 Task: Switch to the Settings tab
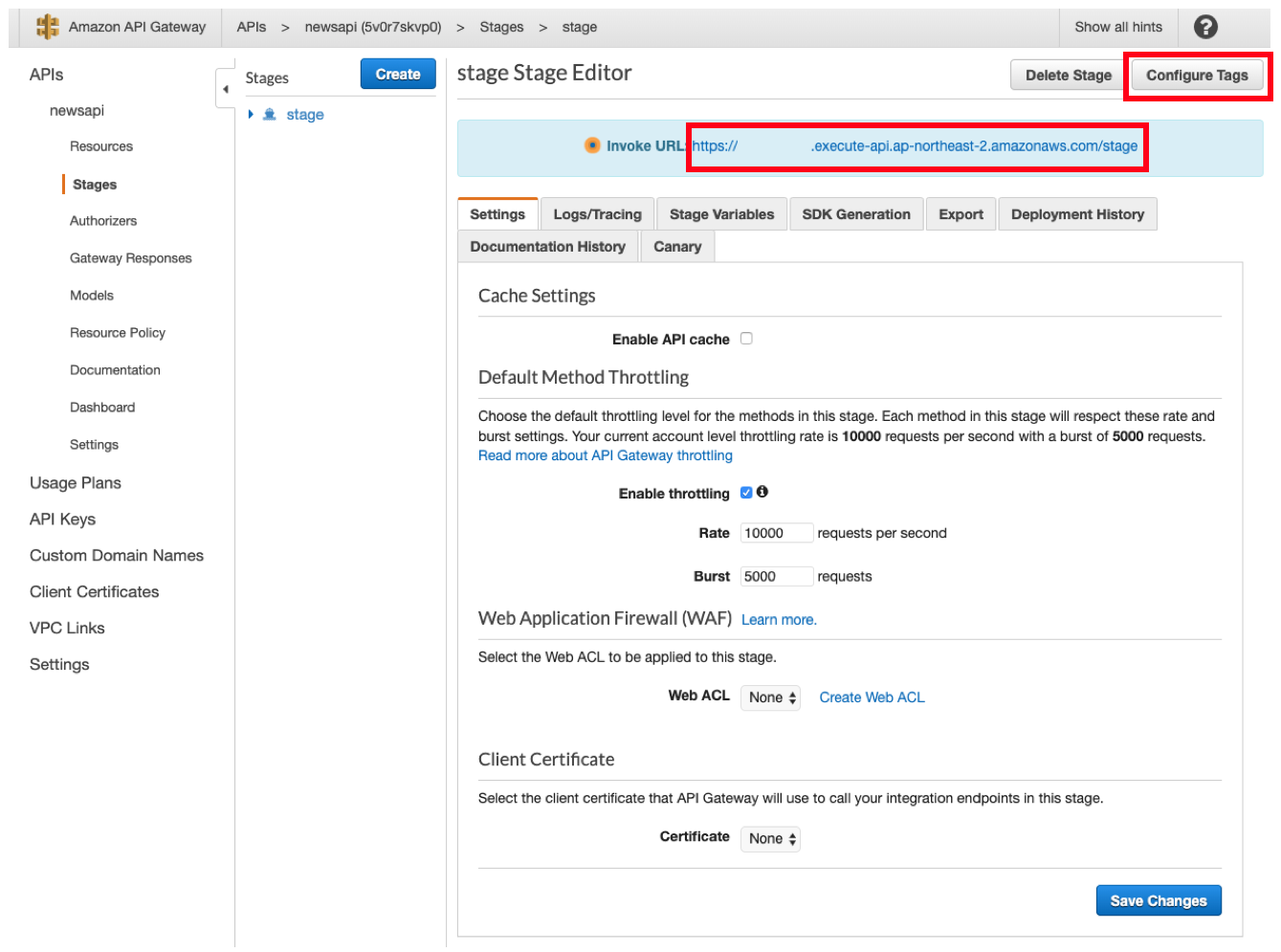[x=497, y=214]
